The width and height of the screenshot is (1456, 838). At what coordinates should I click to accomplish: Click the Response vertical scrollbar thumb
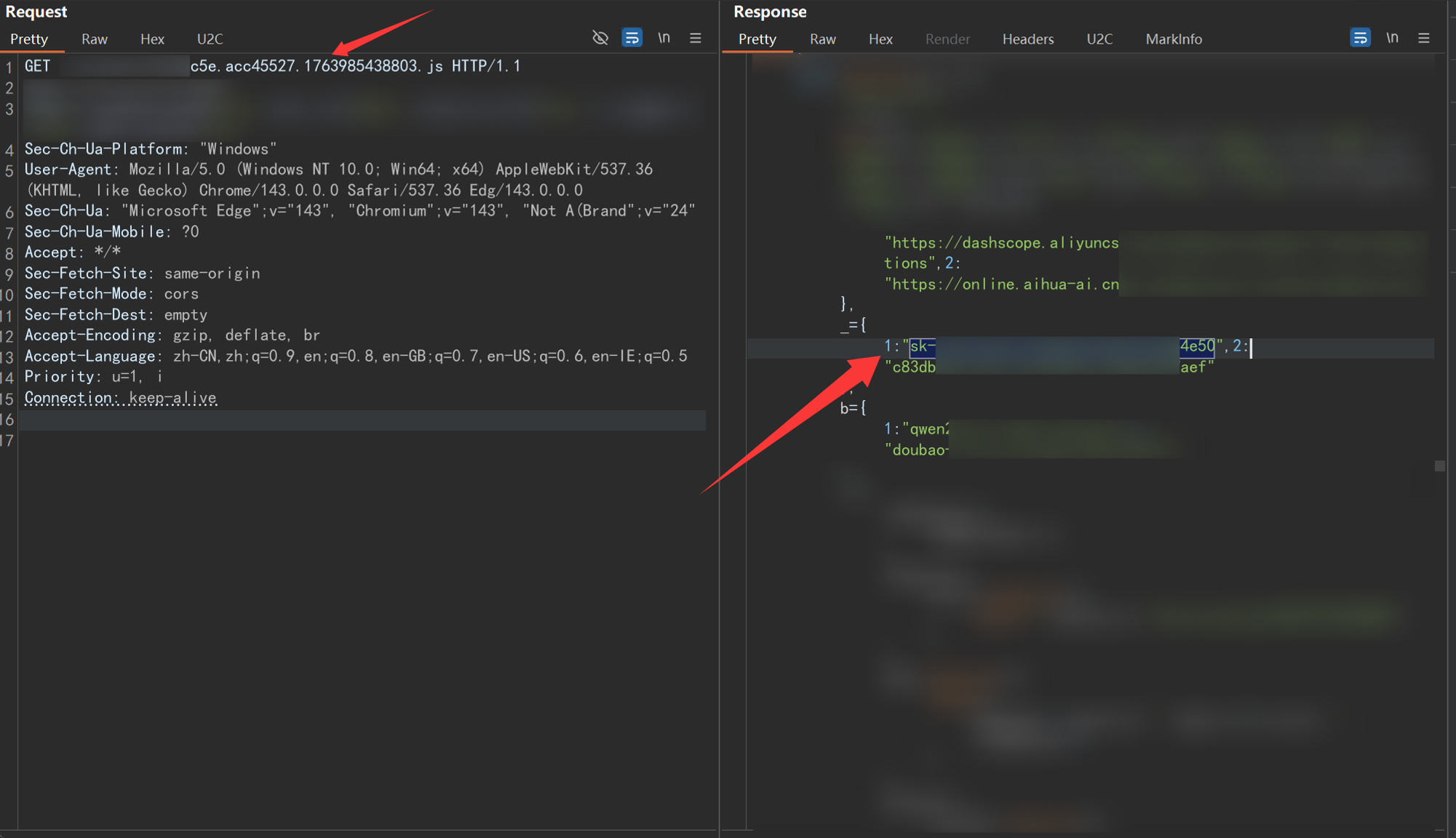point(1439,466)
